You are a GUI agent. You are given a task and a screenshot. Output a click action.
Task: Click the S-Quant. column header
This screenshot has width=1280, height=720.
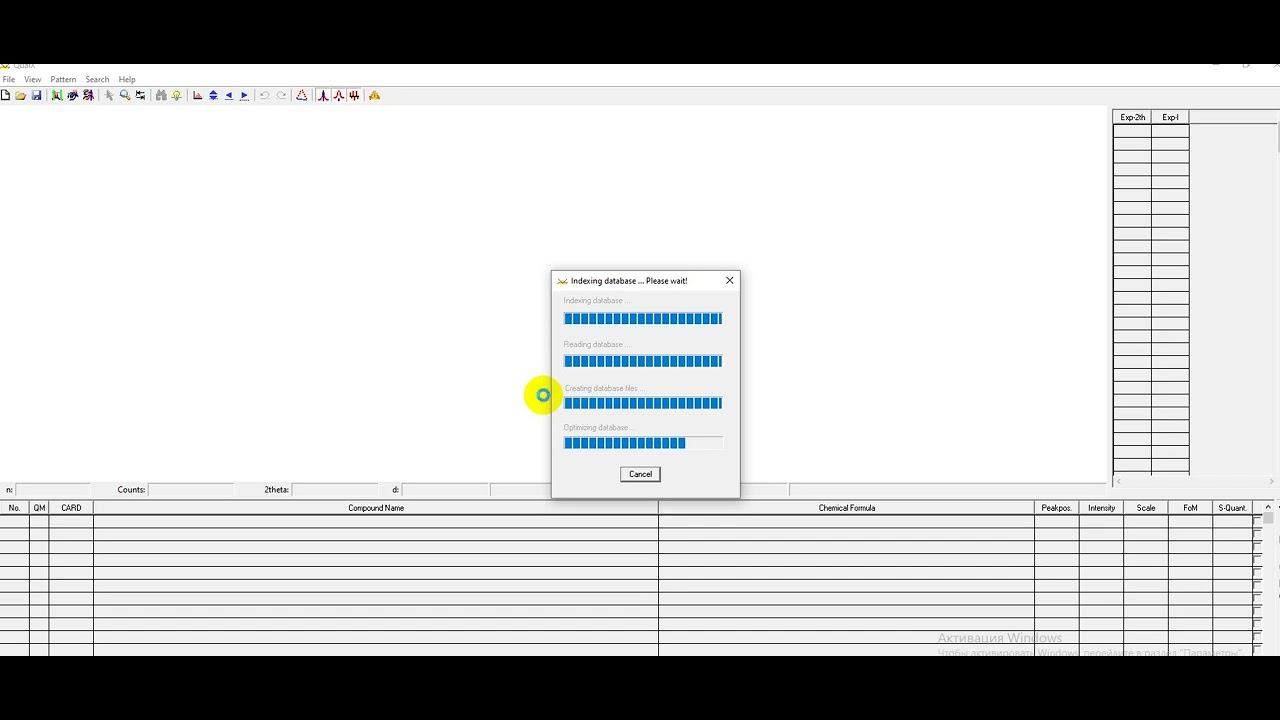click(1232, 508)
